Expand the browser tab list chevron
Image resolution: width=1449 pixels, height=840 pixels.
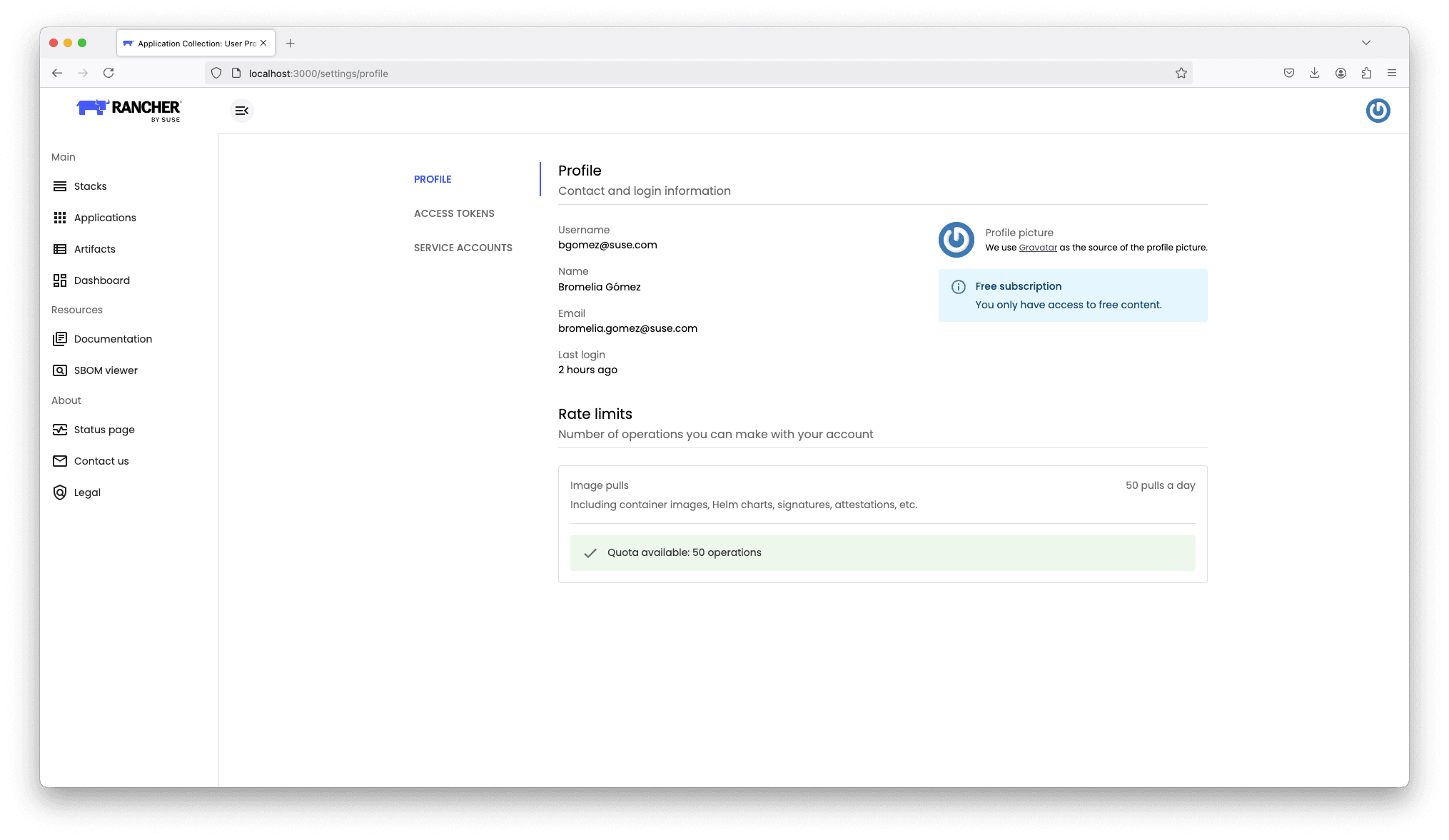click(1365, 43)
